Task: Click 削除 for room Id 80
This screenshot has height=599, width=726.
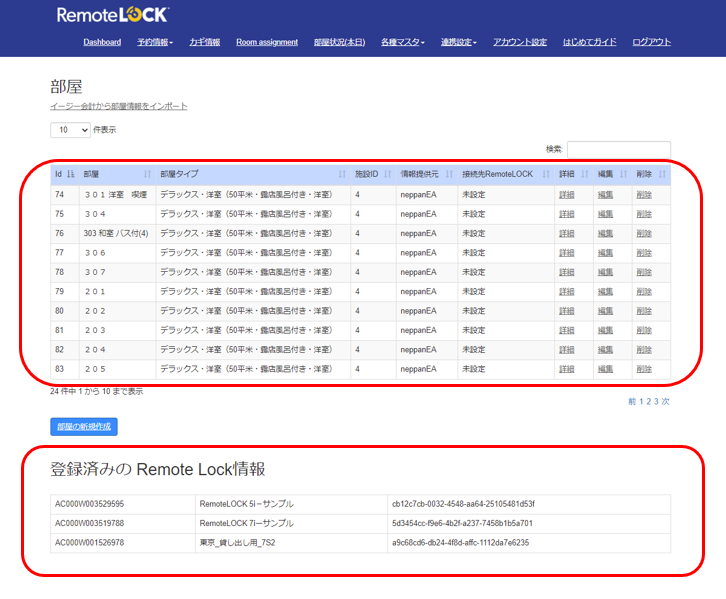Action: coord(644,311)
